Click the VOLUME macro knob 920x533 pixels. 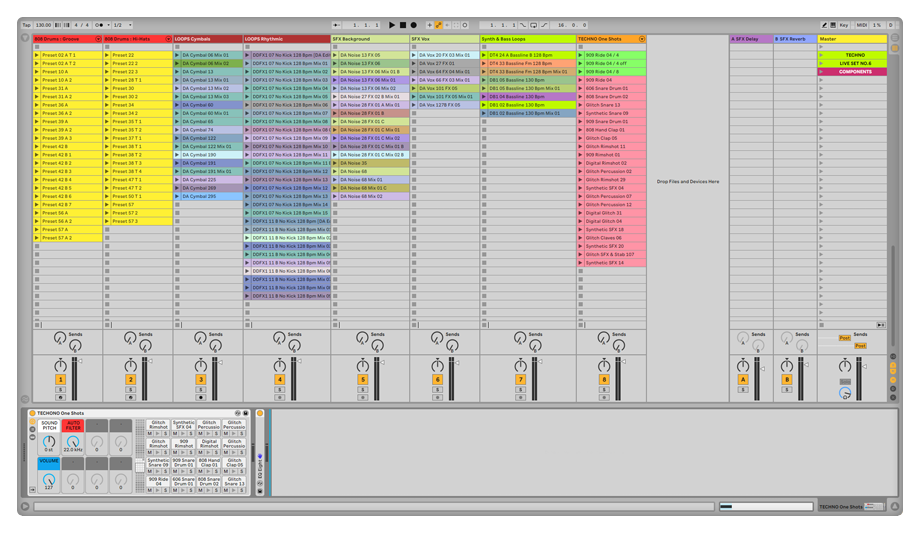pos(49,480)
